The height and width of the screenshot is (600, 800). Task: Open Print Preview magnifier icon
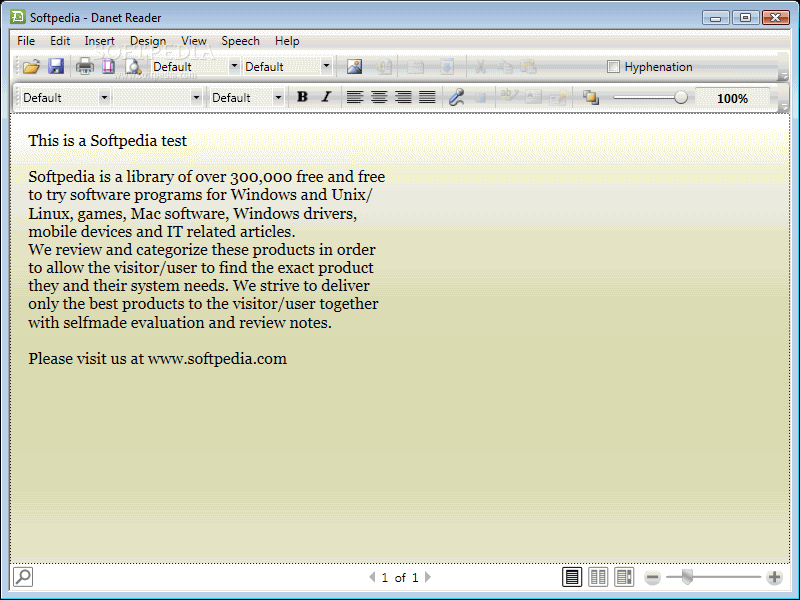click(x=134, y=66)
